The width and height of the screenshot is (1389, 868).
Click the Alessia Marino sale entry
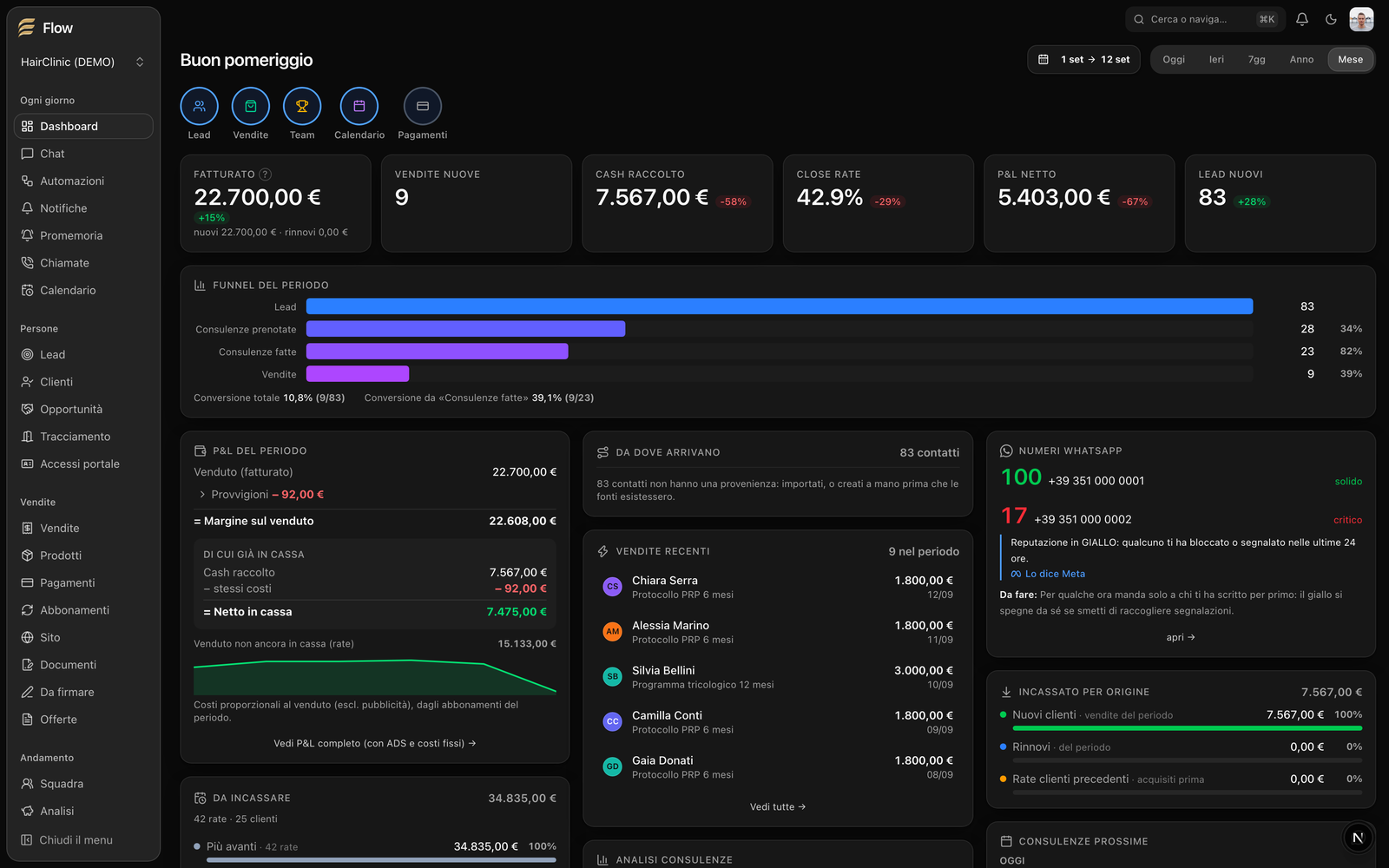tap(778, 632)
